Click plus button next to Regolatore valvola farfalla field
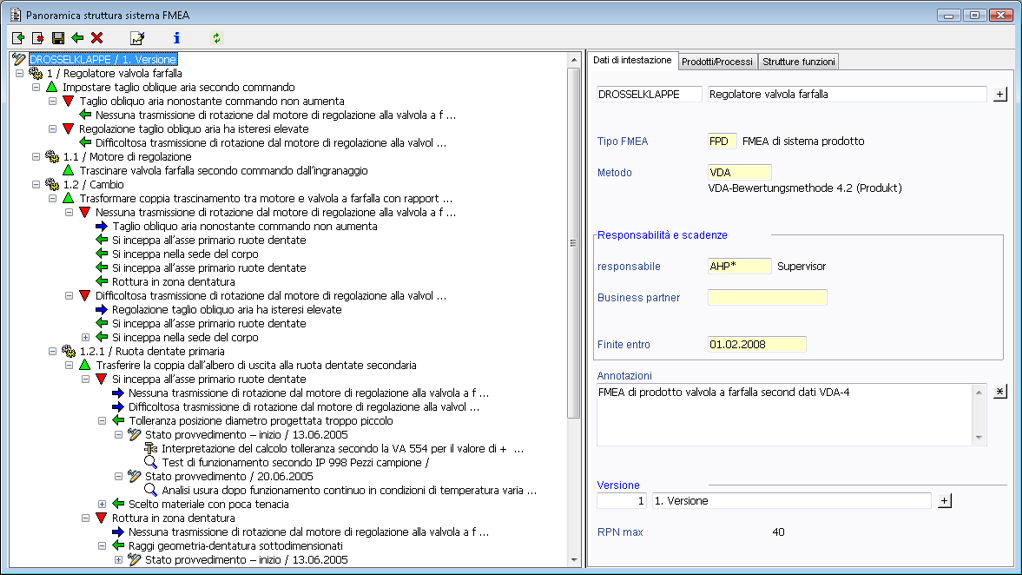 click(1000, 95)
